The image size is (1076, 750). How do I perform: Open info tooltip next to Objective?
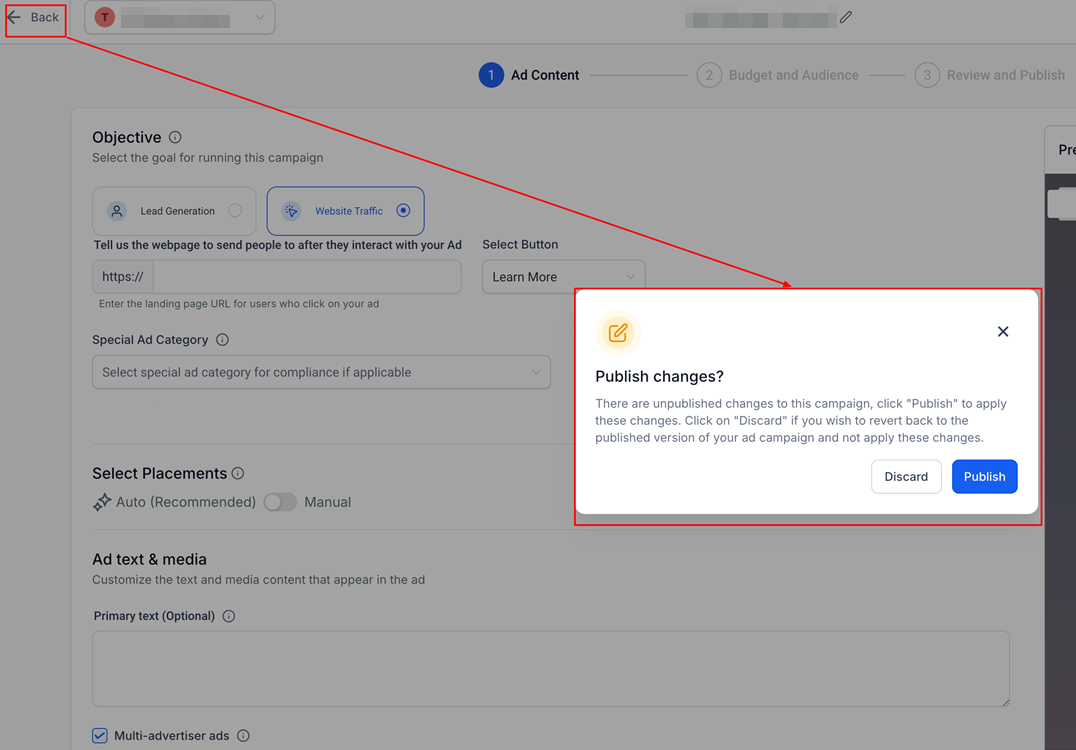175,137
